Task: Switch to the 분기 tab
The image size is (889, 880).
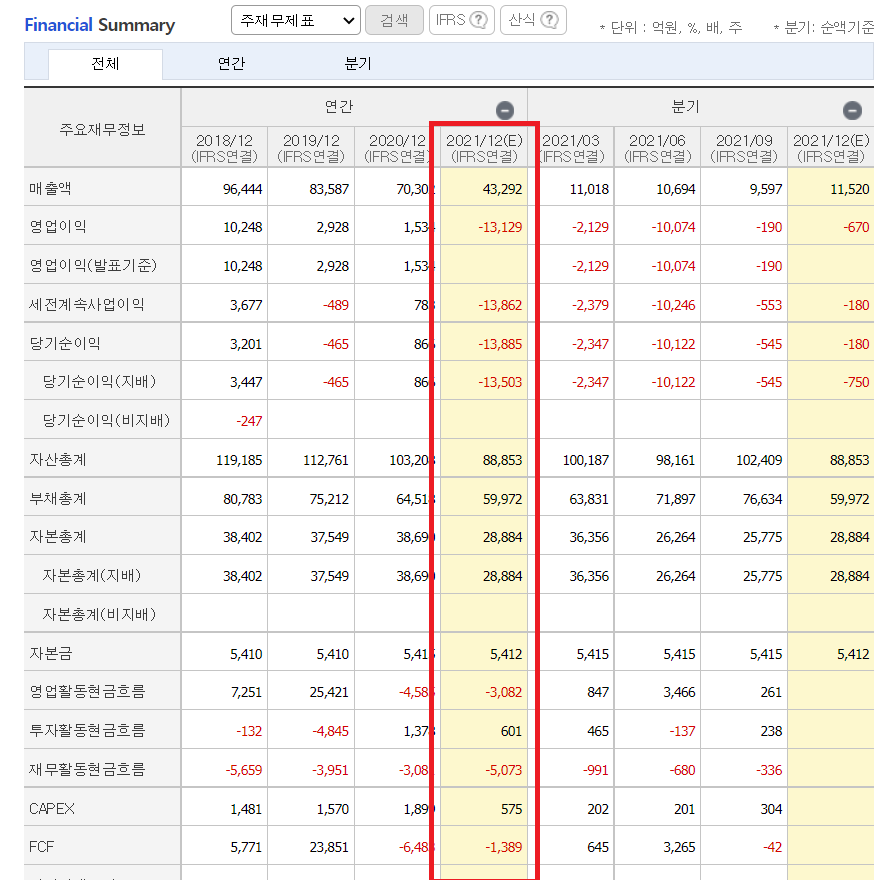Action: point(358,64)
